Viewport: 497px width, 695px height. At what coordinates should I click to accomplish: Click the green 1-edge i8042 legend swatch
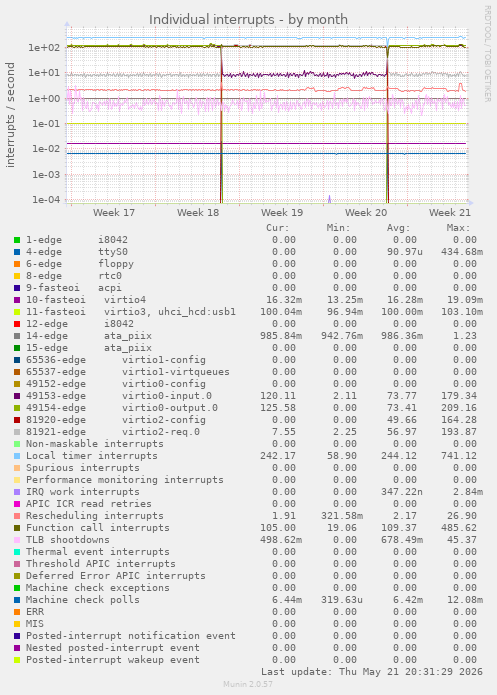[x=17, y=240]
